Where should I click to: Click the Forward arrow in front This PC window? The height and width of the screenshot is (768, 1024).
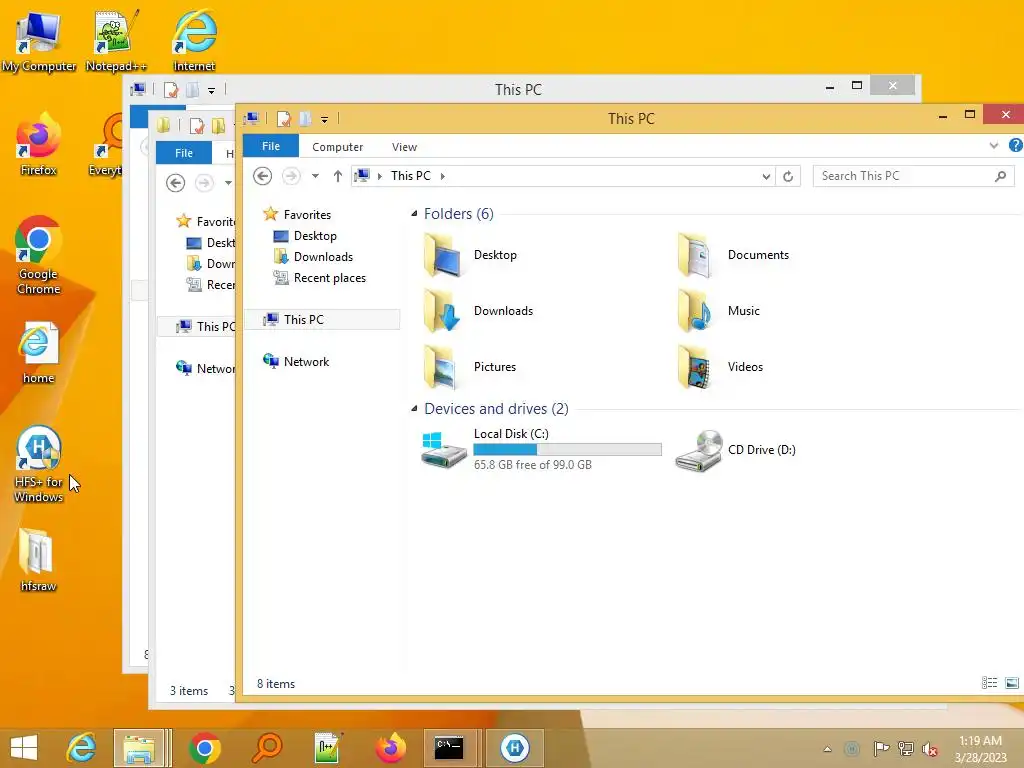(x=291, y=176)
